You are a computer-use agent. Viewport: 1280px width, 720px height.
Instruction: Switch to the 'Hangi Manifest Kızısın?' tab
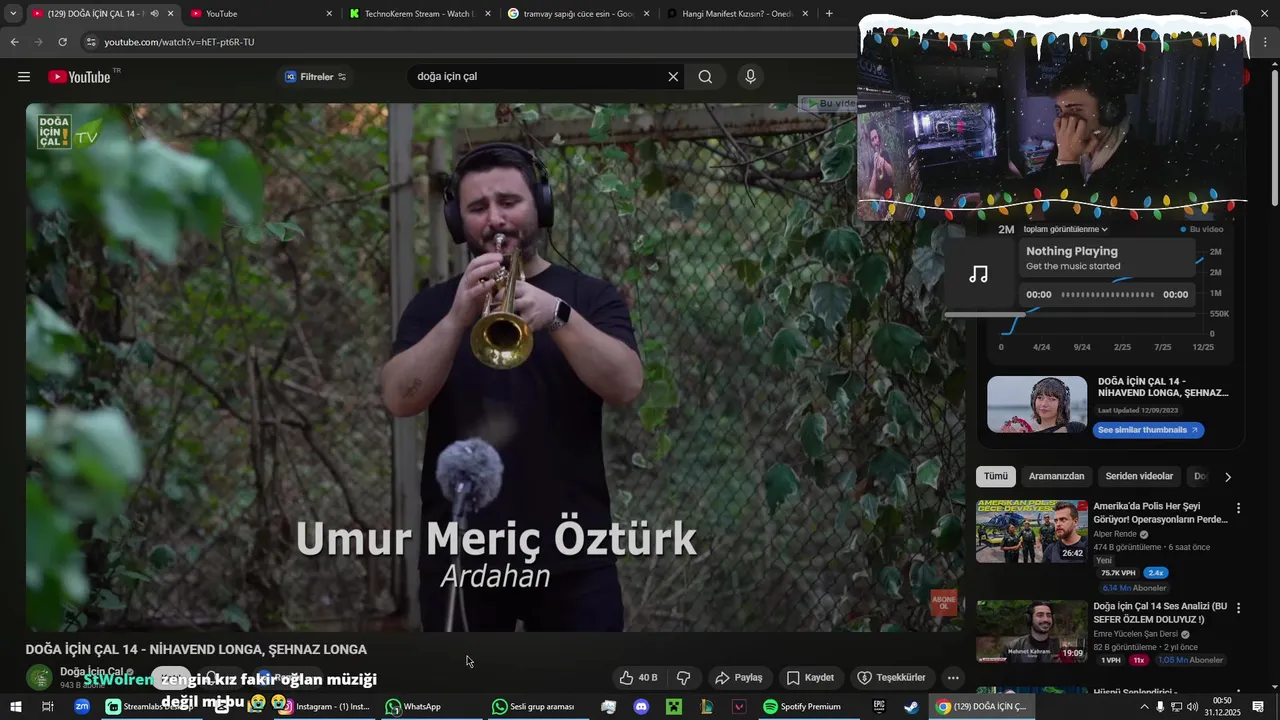738,14
